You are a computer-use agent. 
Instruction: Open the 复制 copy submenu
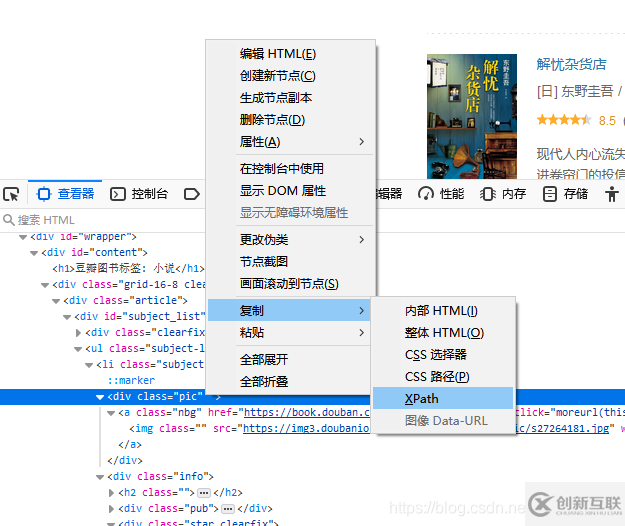291,310
